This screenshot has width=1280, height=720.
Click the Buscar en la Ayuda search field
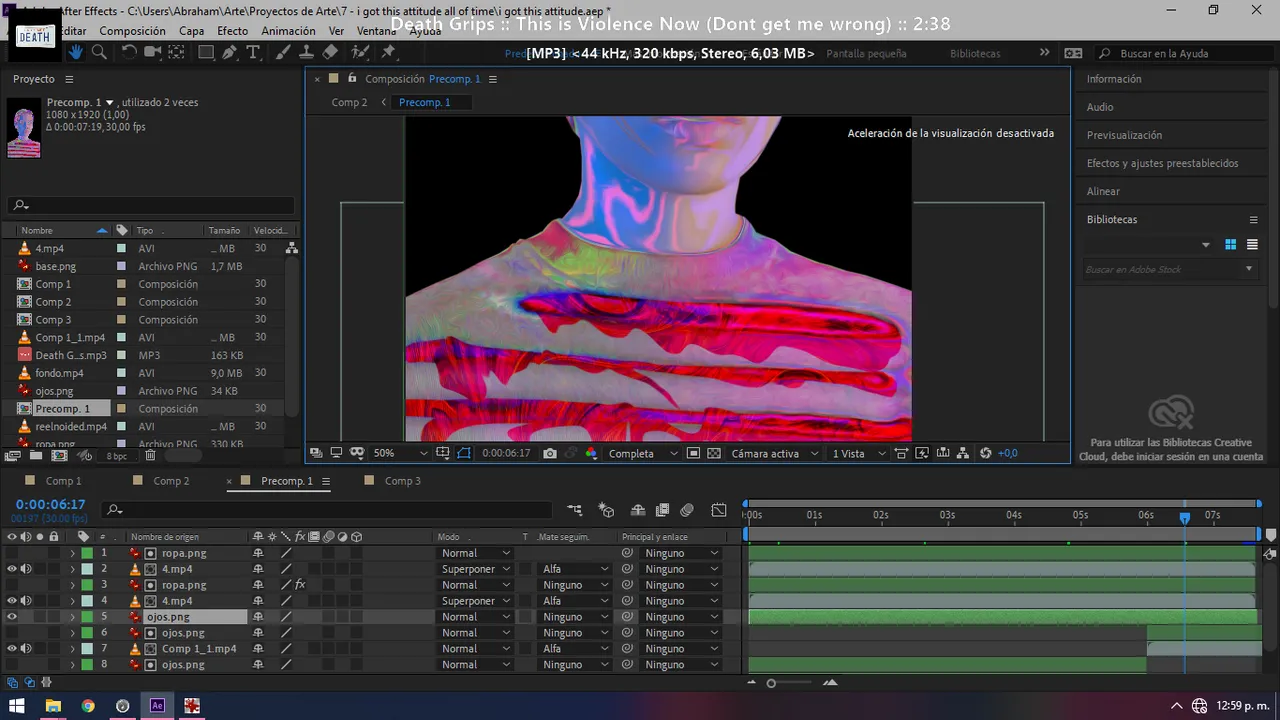pyautogui.click(x=1183, y=53)
